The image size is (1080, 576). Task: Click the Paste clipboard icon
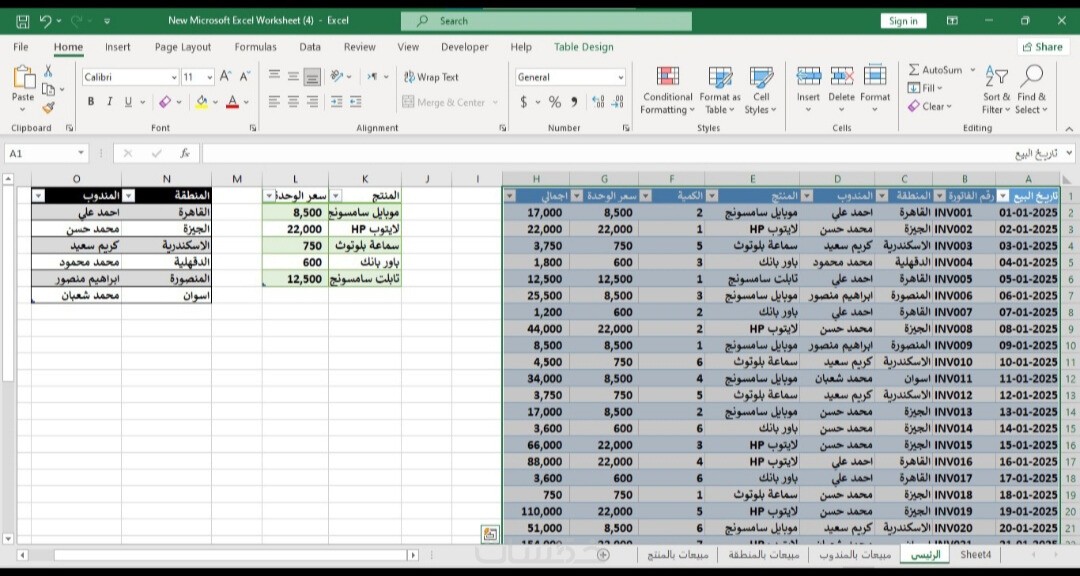23,78
